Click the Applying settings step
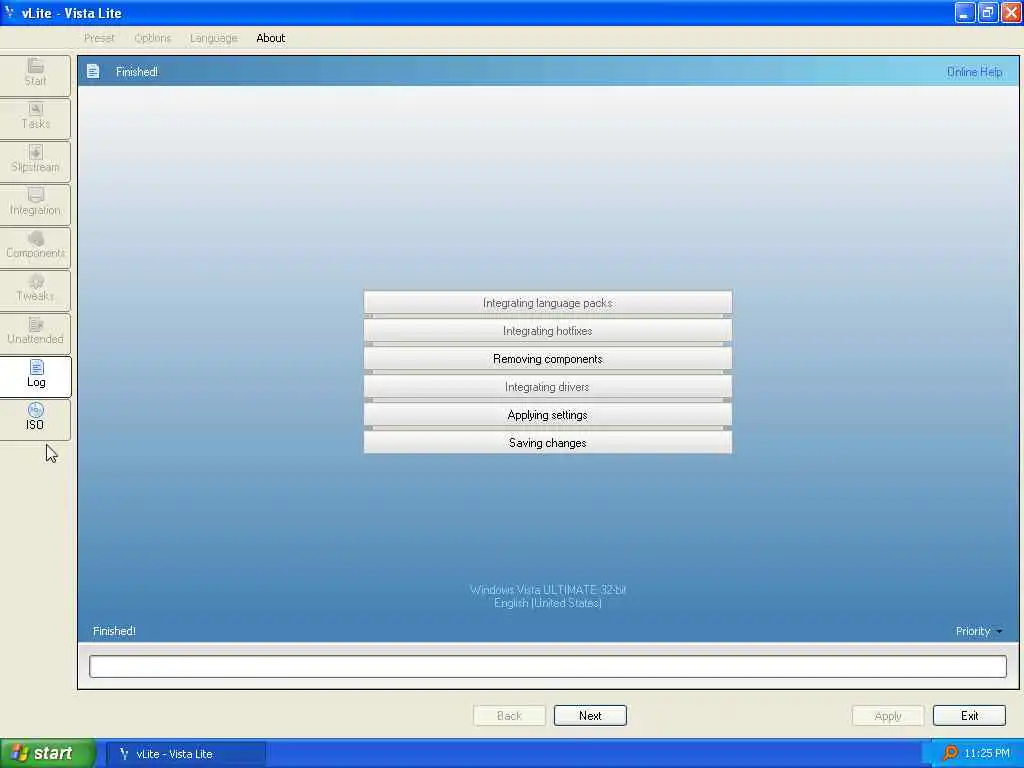This screenshot has height=768, width=1024. [x=547, y=415]
